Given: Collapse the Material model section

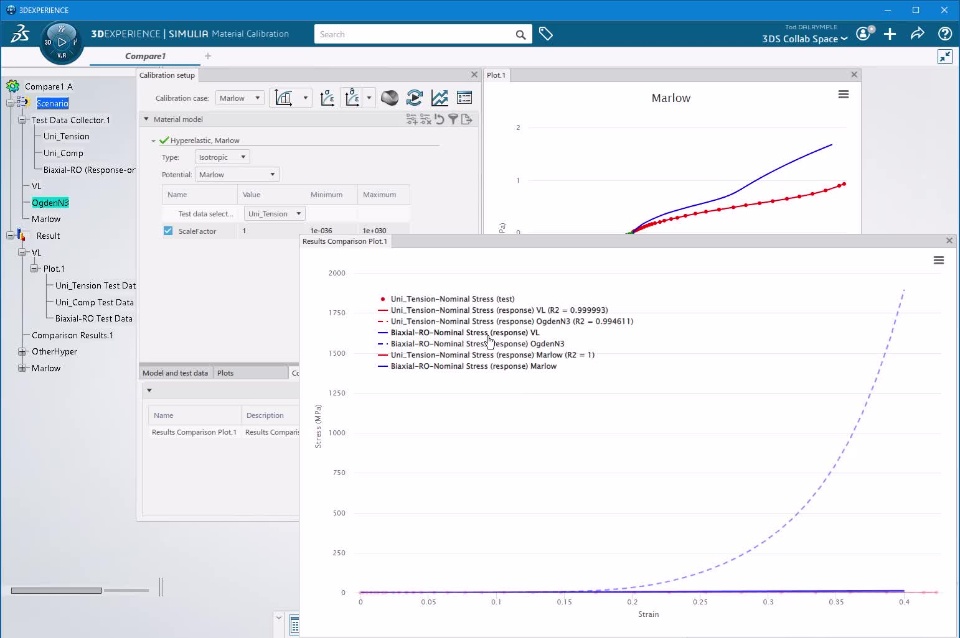Looking at the screenshot, I should tap(146, 119).
